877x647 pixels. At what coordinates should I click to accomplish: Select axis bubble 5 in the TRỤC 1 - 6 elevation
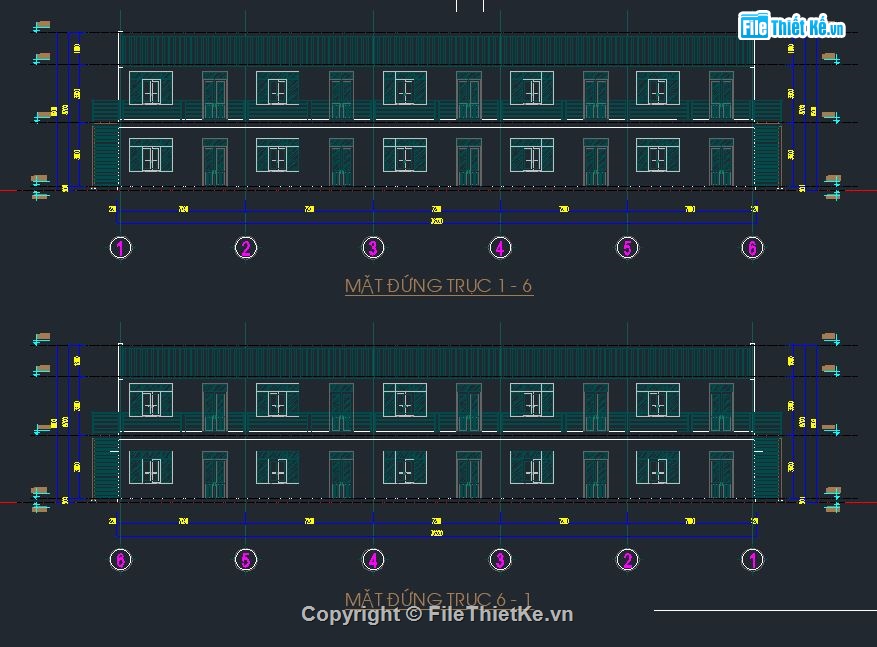pyautogui.click(x=627, y=248)
